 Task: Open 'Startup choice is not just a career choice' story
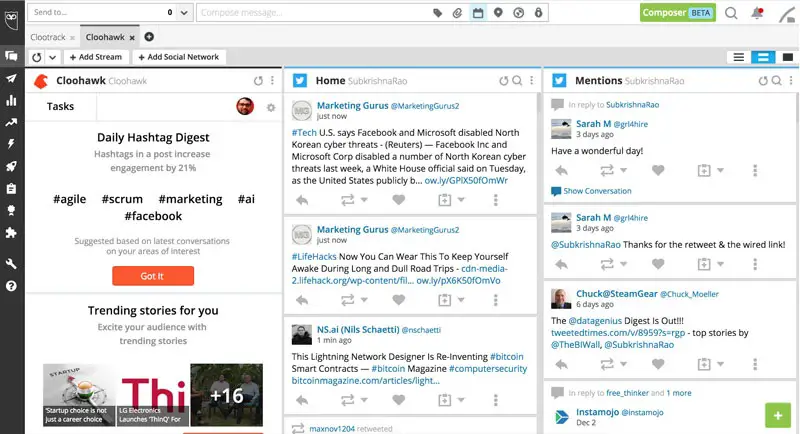[x=79, y=395]
